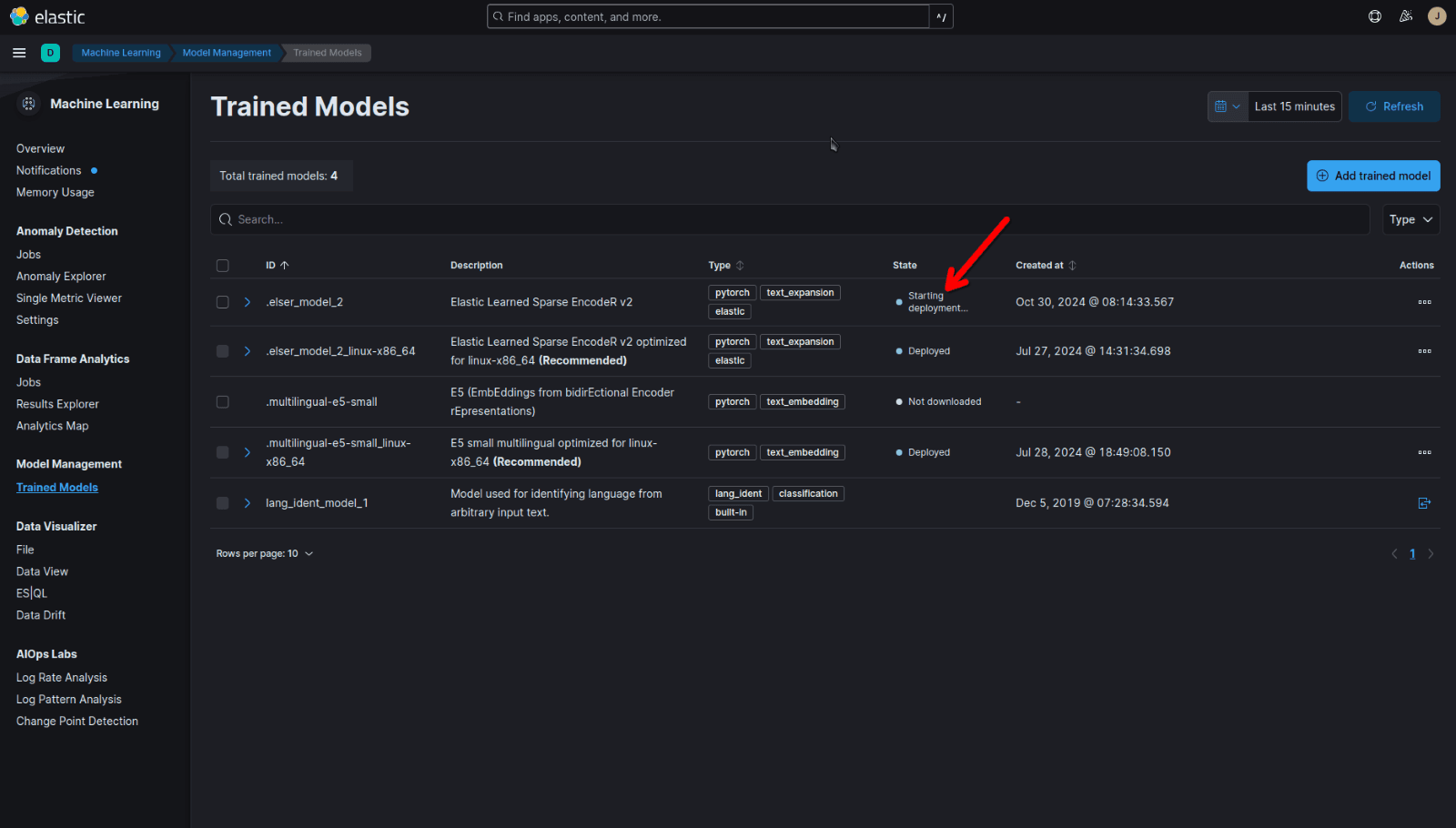Screen dimensions: 1456x828
Task: Open the user avatar profile menu
Action: coord(1437,15)
